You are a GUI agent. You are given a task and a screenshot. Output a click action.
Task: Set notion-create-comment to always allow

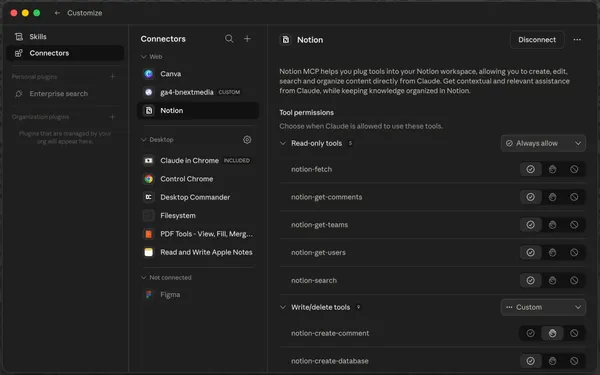pyautogui.click(x=530, y=333)
